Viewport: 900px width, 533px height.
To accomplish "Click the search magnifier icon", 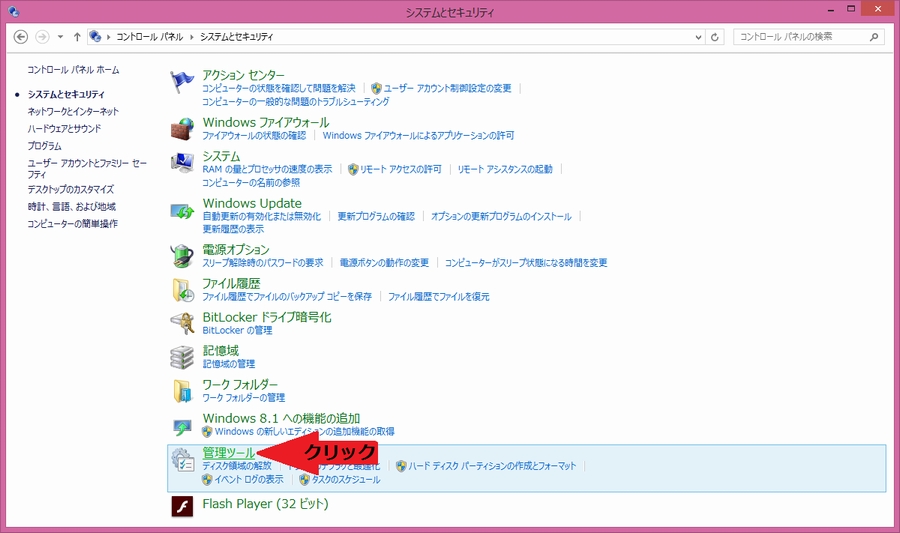I will [874, 37].
